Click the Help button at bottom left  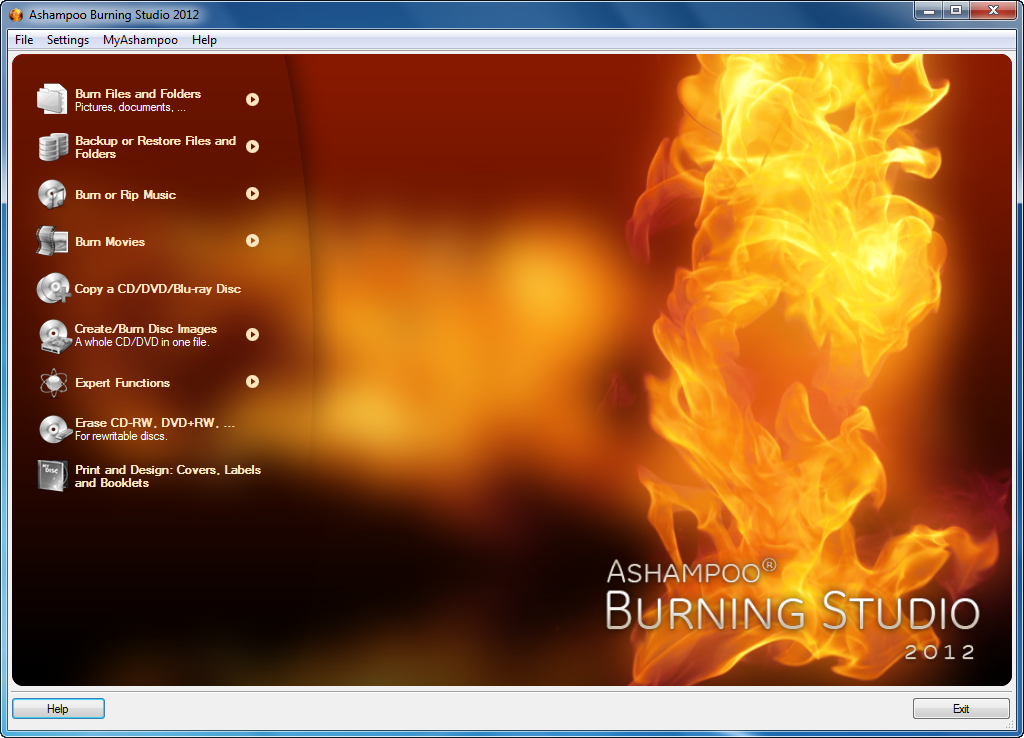point(57,708)
